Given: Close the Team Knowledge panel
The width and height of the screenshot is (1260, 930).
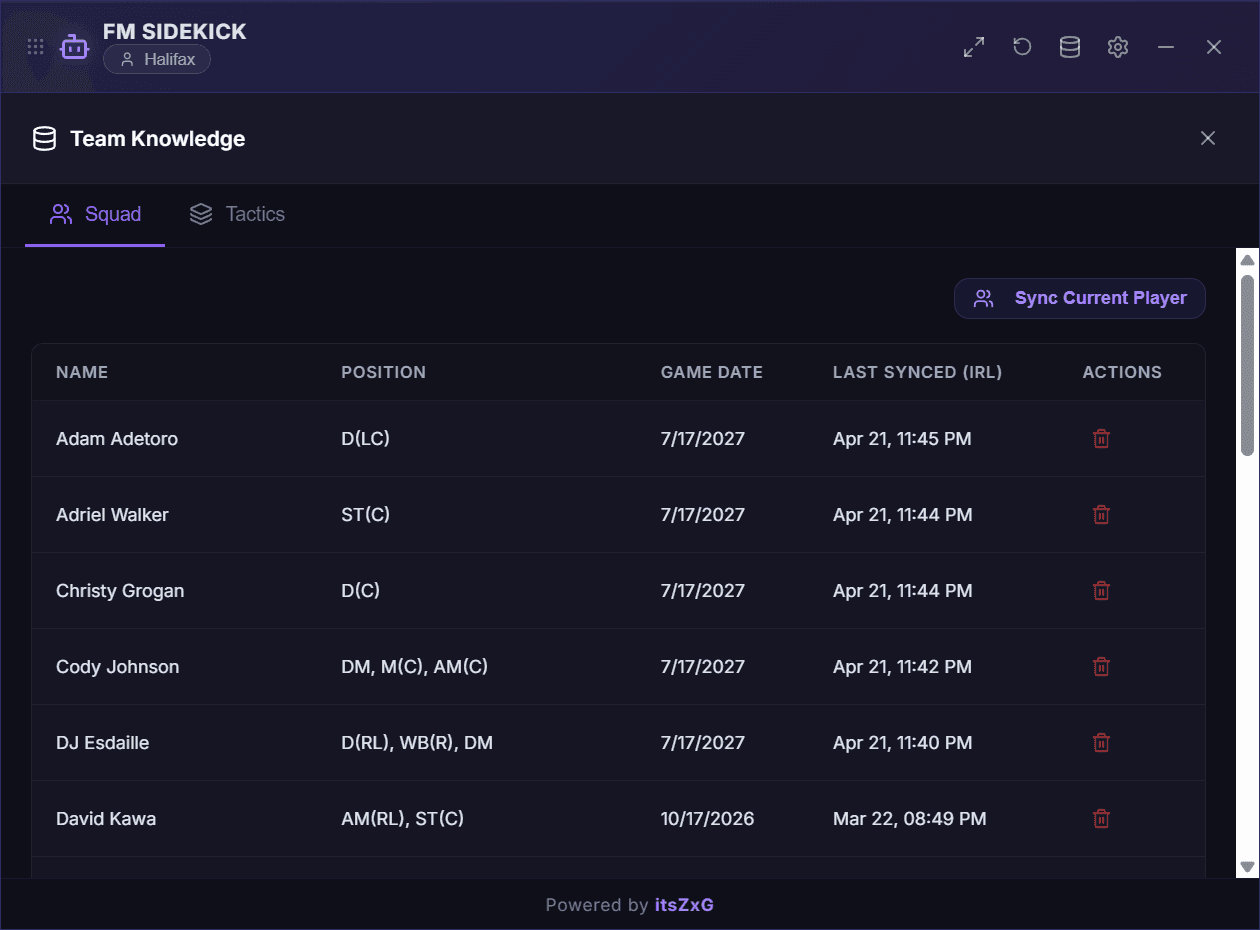Looking at the screenshot, I should pos(1208,138).
